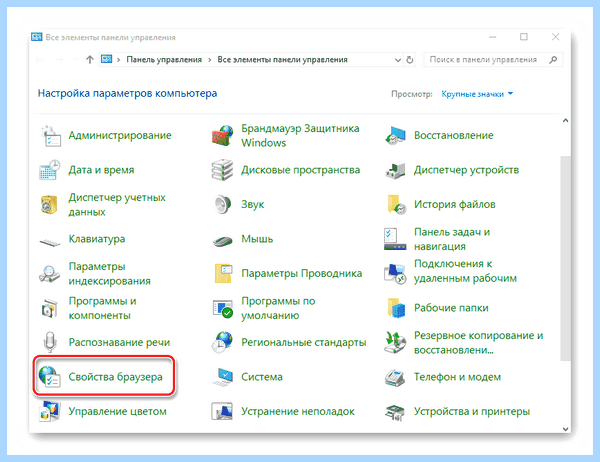
Task: Open the Панель задач и навигация icon
Action: pyautogui.click(x=395, y=239)
